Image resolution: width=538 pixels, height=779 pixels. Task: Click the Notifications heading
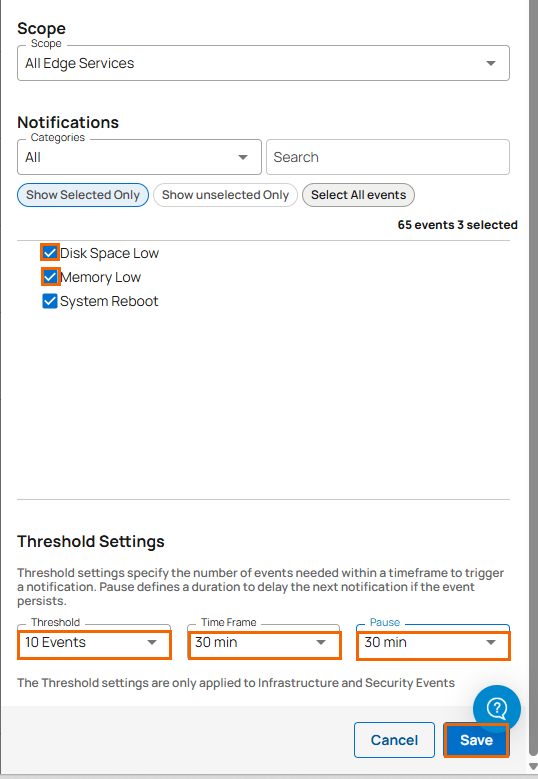[68, 122]
